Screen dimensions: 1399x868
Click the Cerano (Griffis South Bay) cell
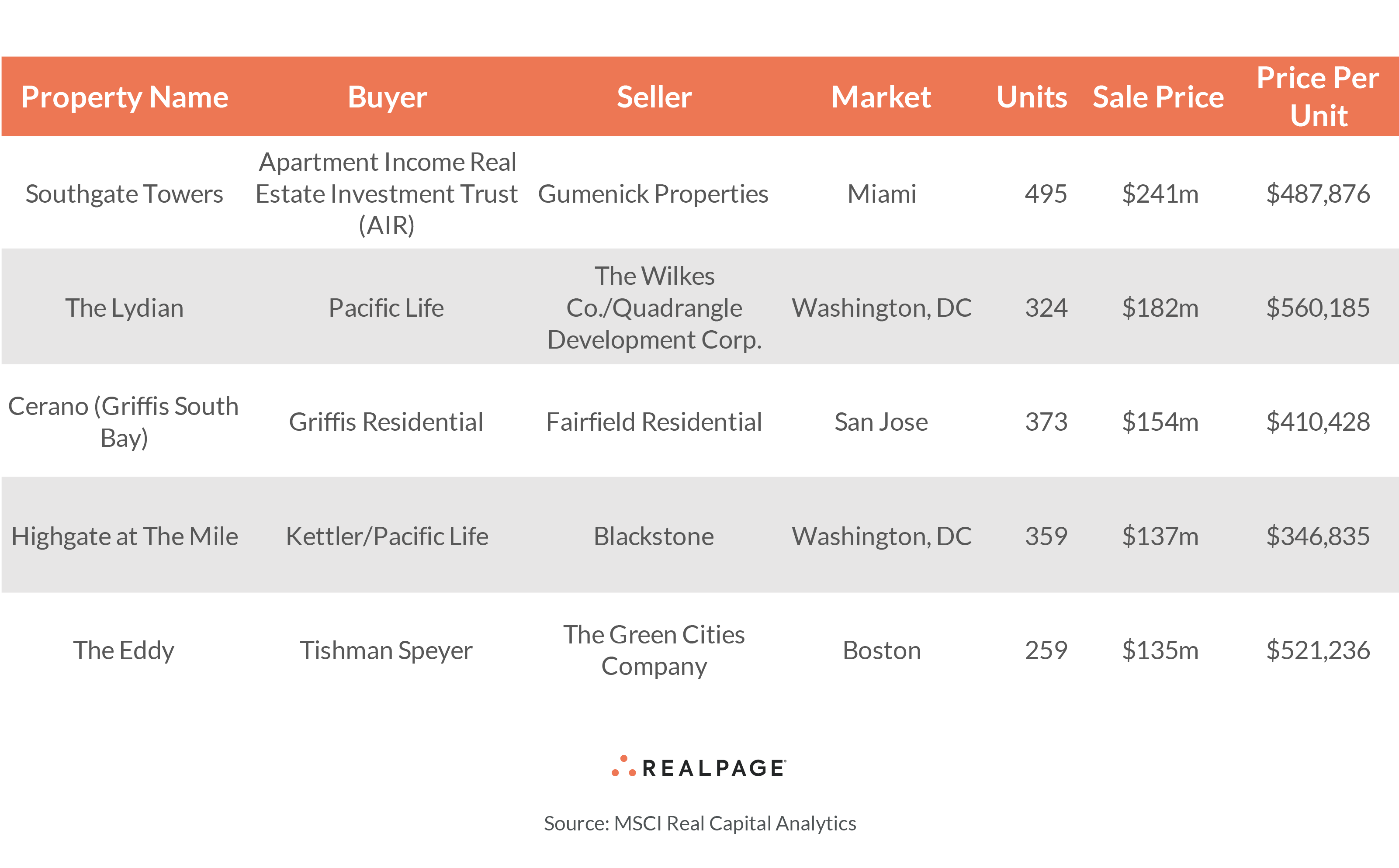[x=123, y=422]
